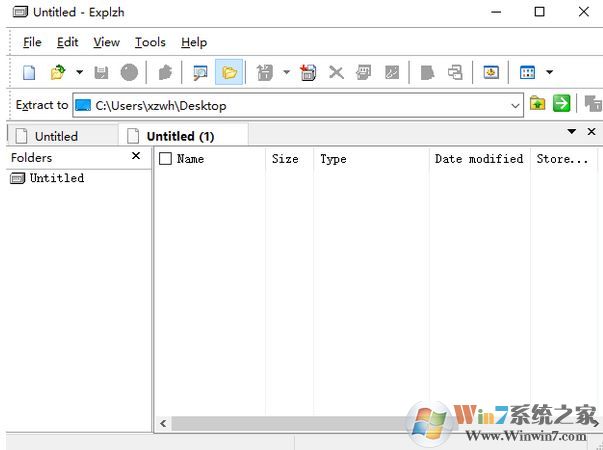Toggle the folders pane toolbar button
Viewport: 603px width, 450px height.
(230, 72)
